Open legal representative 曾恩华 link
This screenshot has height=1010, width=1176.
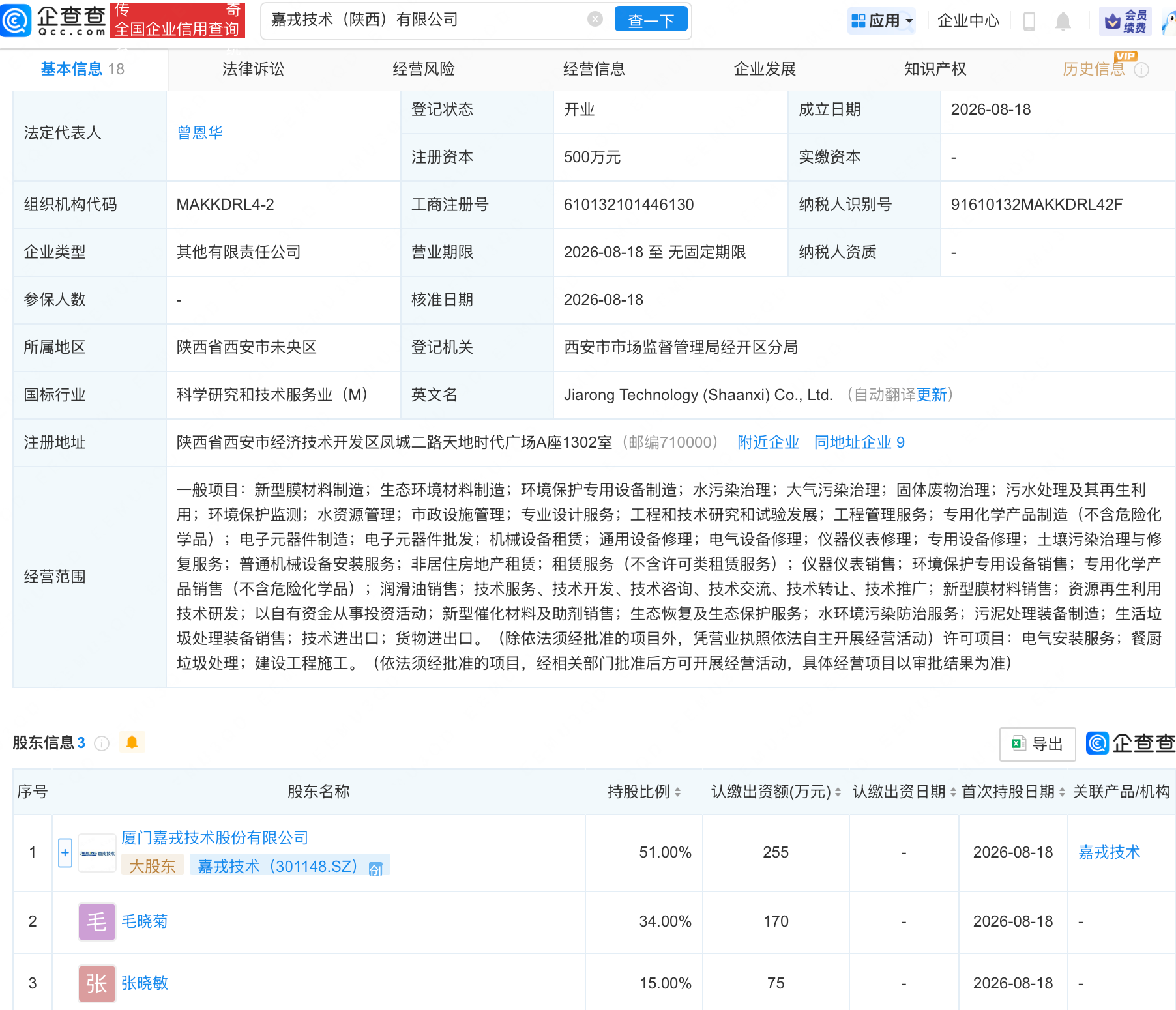pos(200,133)
